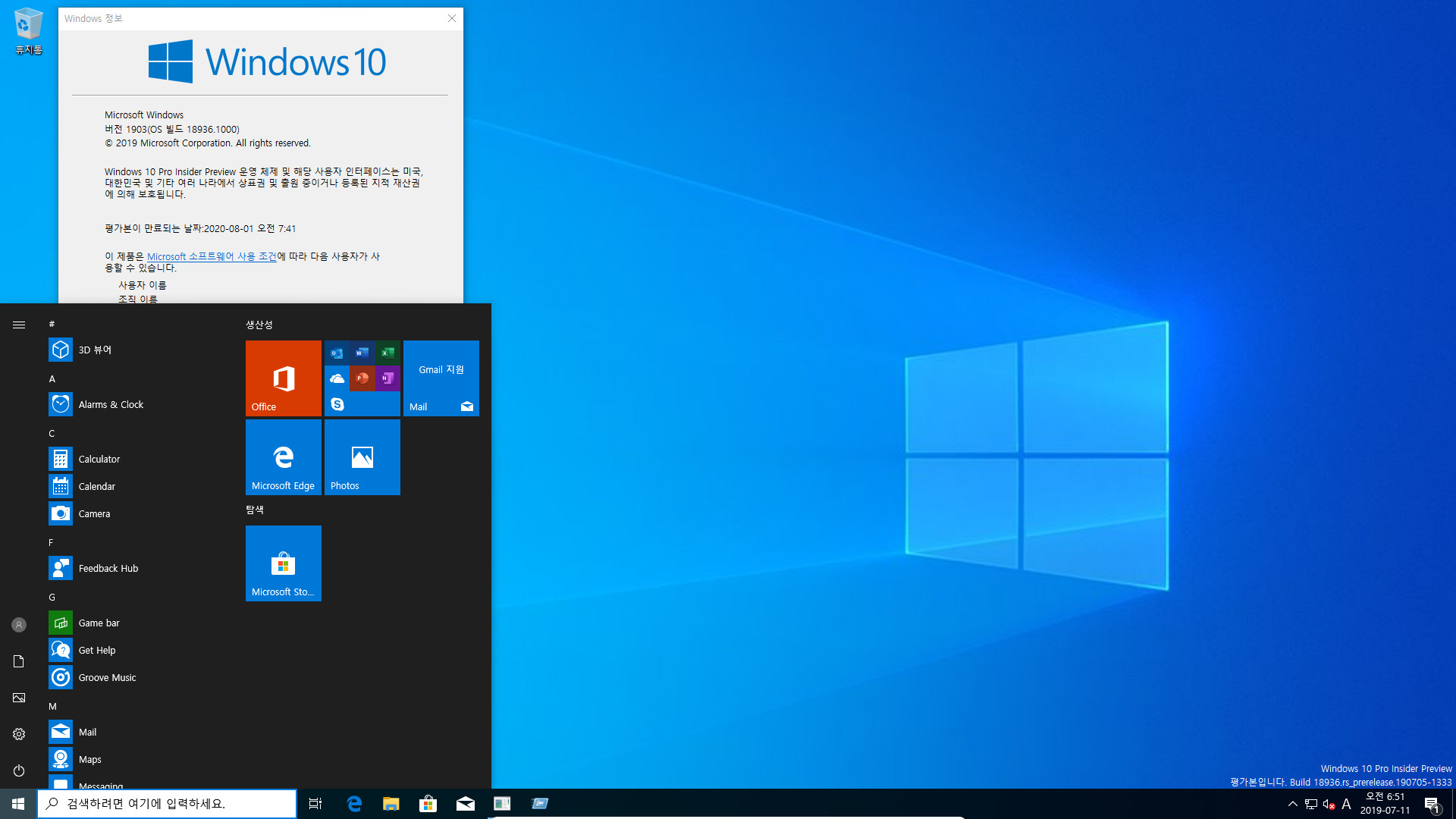Open OneNote icon in Office tile group

click(x=388, y=378)
